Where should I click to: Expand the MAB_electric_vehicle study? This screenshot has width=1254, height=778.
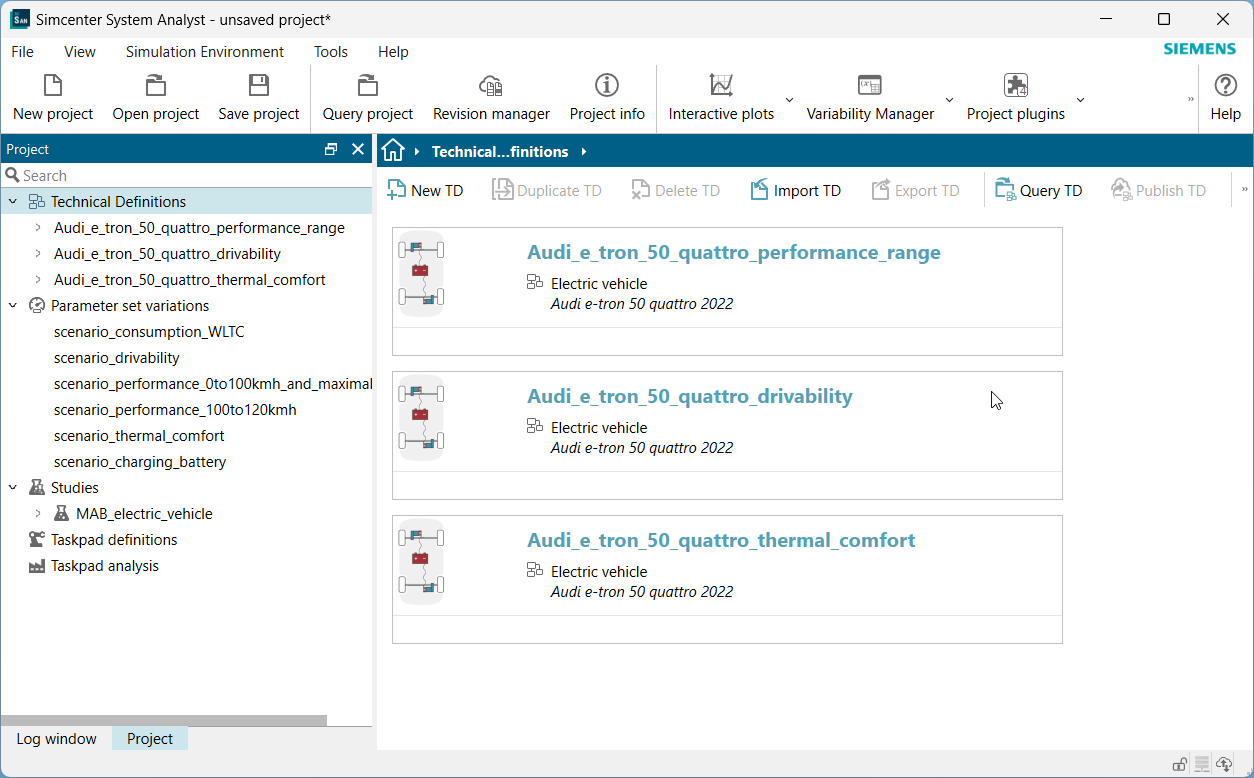point(38,514)
